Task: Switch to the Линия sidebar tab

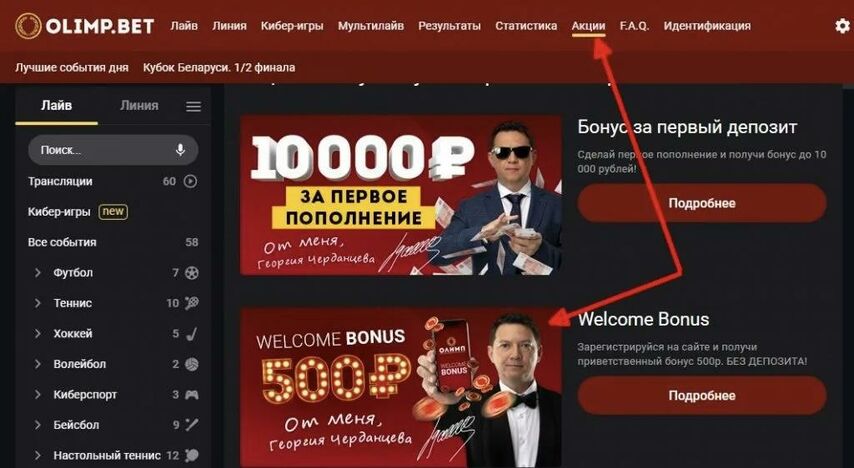Action: 139,106
